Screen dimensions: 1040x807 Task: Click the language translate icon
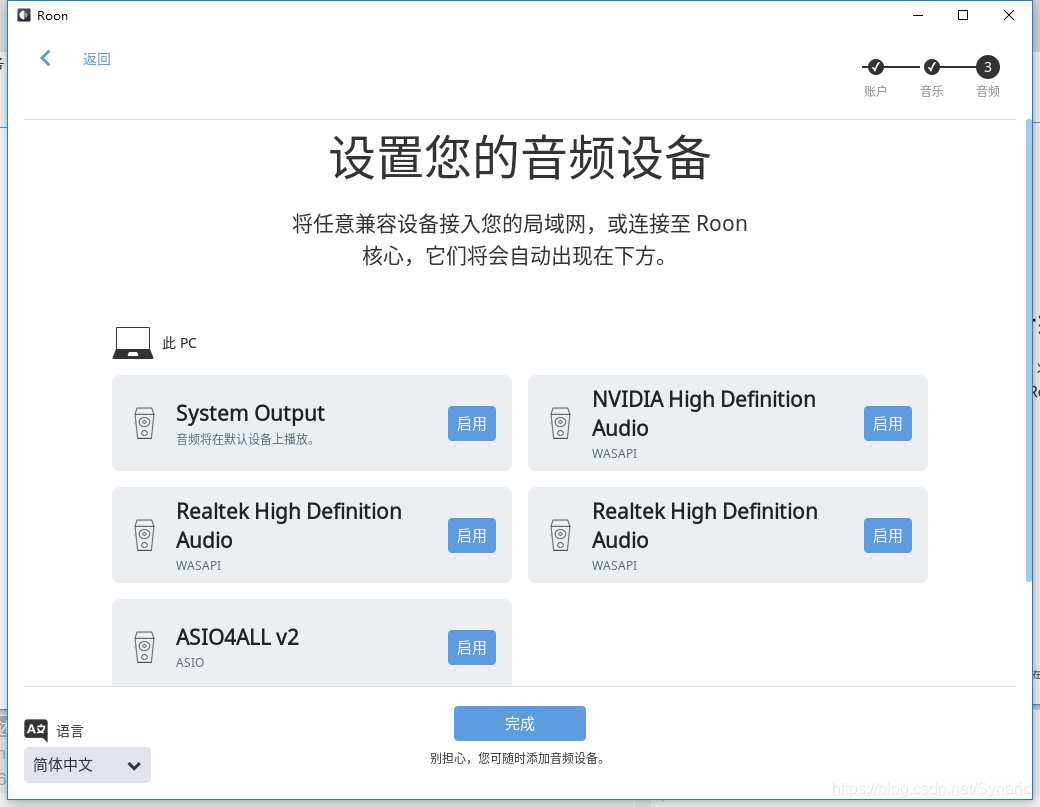click(x=36, y=730)
